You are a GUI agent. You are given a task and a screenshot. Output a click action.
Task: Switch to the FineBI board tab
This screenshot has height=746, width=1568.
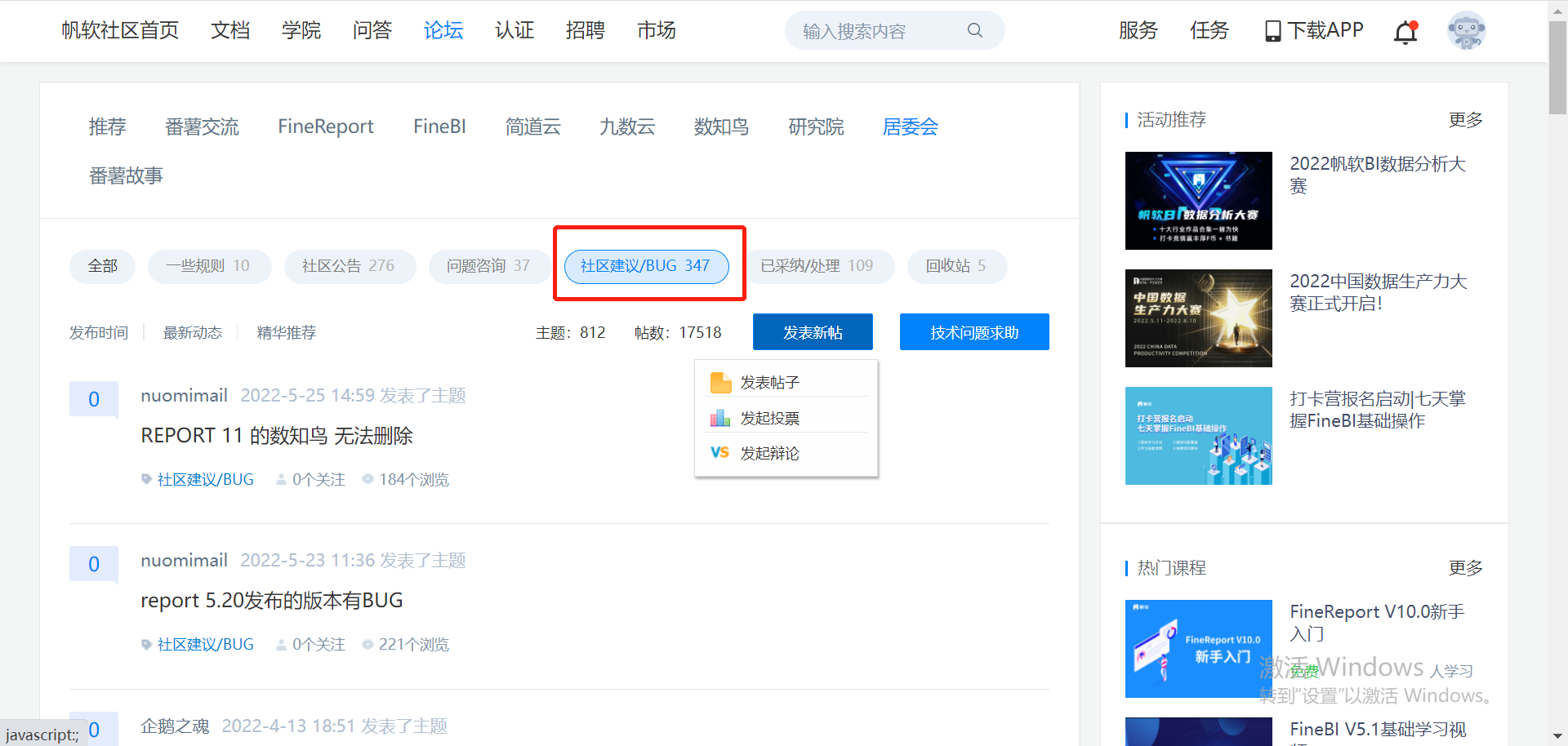point(439,127)
